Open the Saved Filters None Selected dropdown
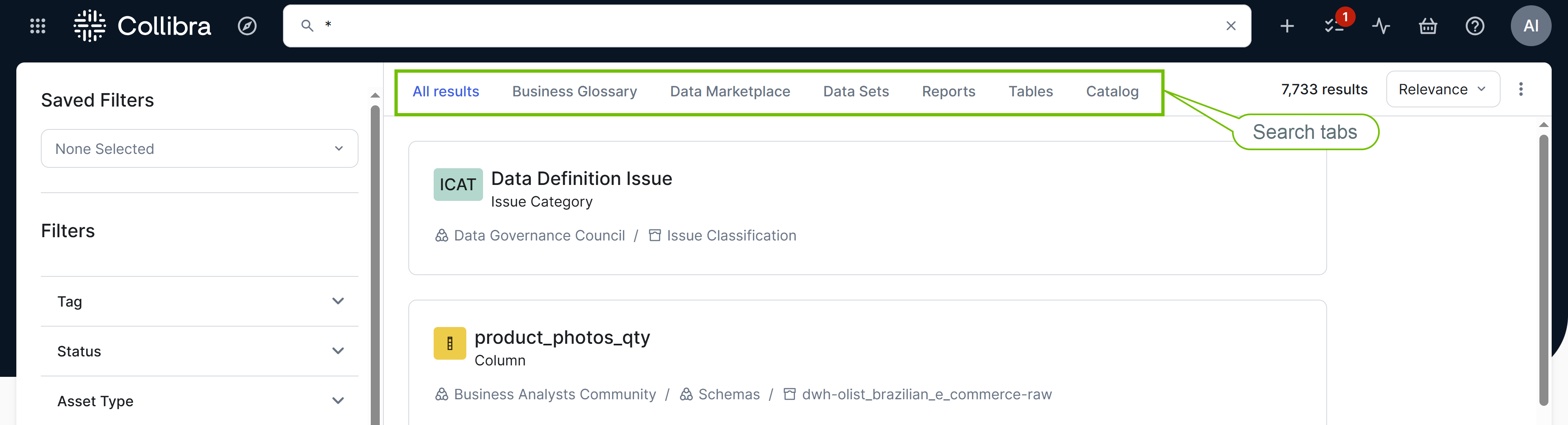1568x425 pixels. (x=199, y=149)
